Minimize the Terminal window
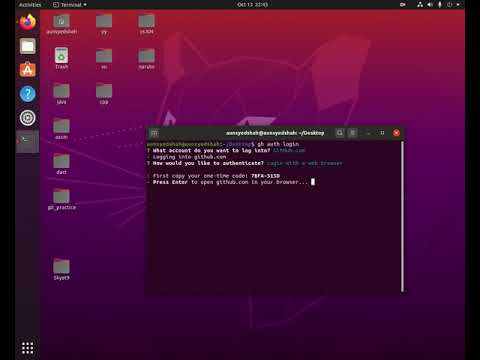This screenshot has width=480, height=360. point(368,133)
